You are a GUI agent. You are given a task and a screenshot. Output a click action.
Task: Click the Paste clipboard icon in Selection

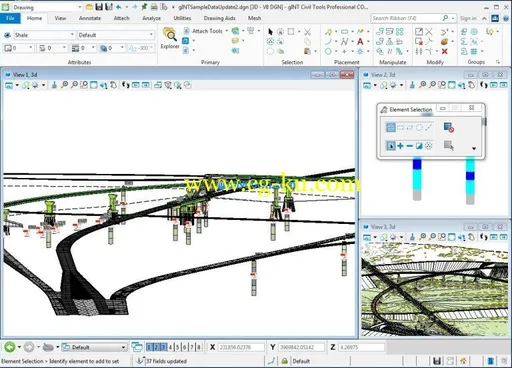click(307, 51)
